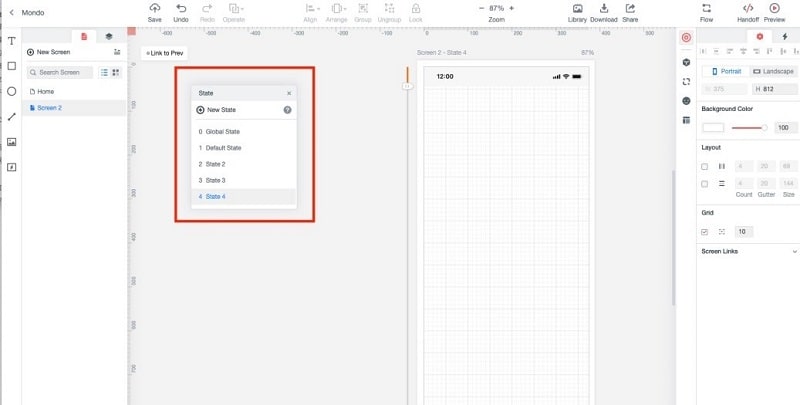The image size is (800, 405).
Task: Open the components cube icon panel
Action: coord(686,62)
